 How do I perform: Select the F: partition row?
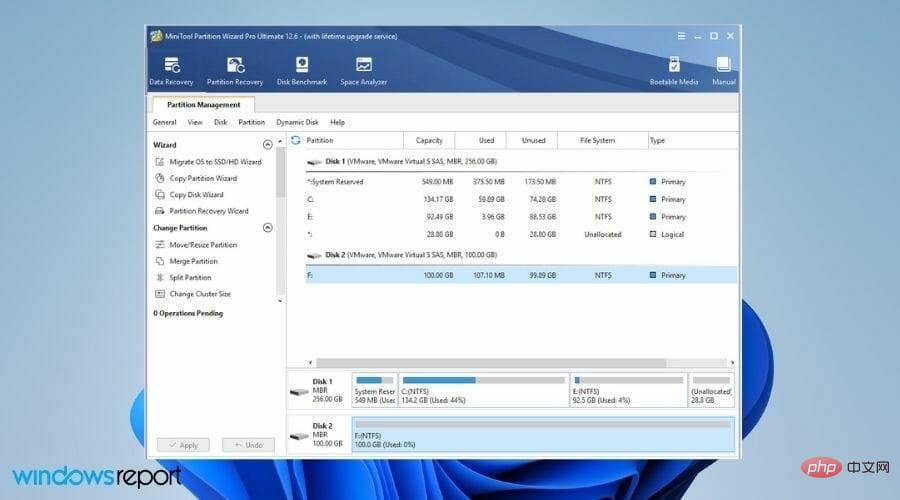520,275
